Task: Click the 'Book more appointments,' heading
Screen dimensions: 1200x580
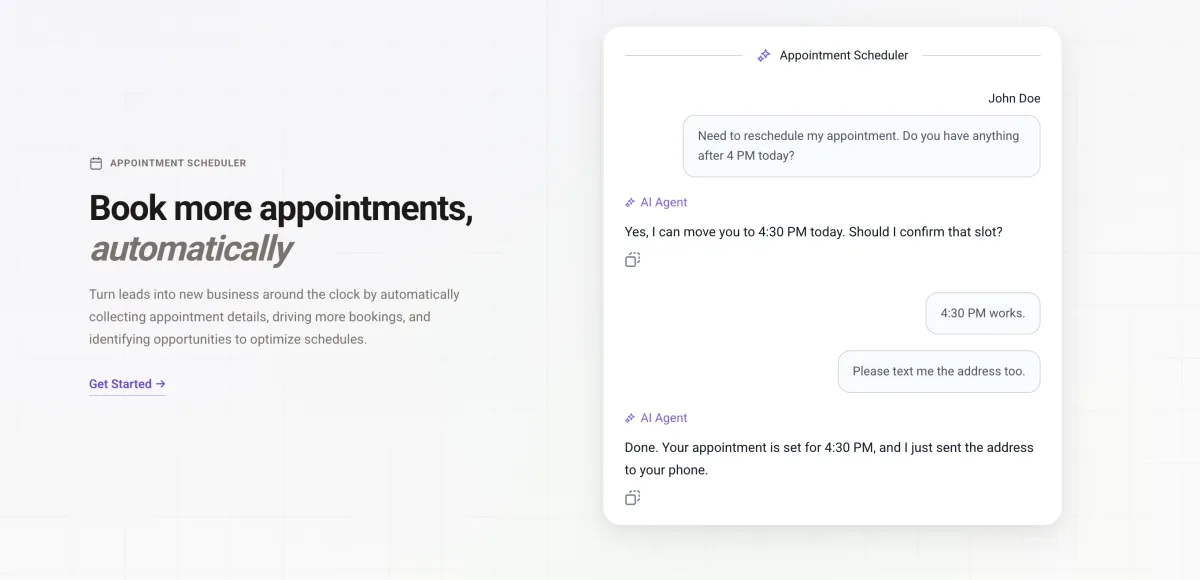Action: tap(280, 208)
